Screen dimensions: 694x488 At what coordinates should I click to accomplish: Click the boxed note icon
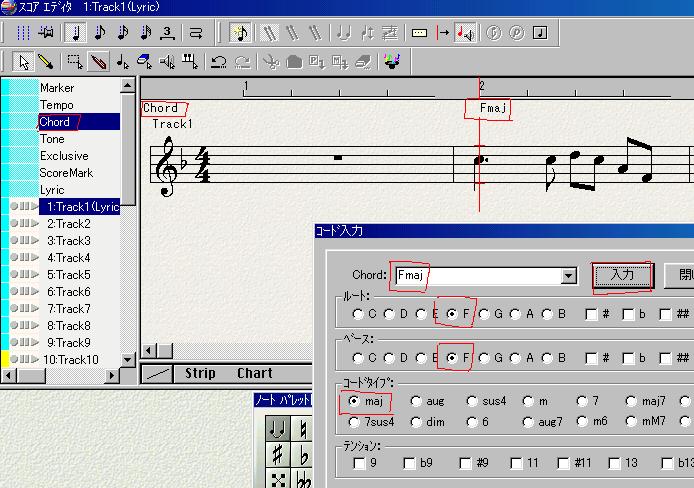point(540,33)
